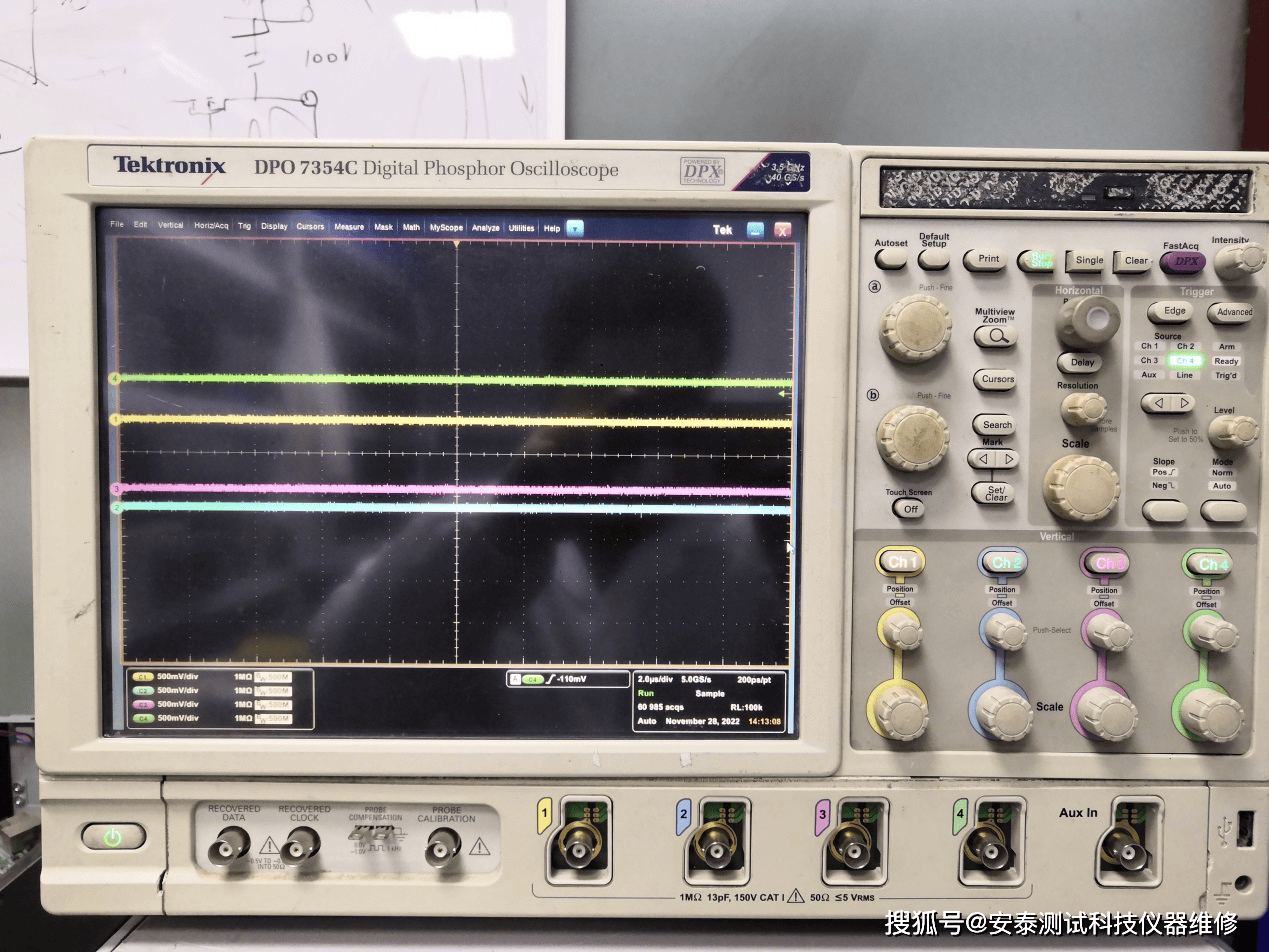
Task: Open the Analyze menu
Action: pyautogui.click(x=485, y=228)
